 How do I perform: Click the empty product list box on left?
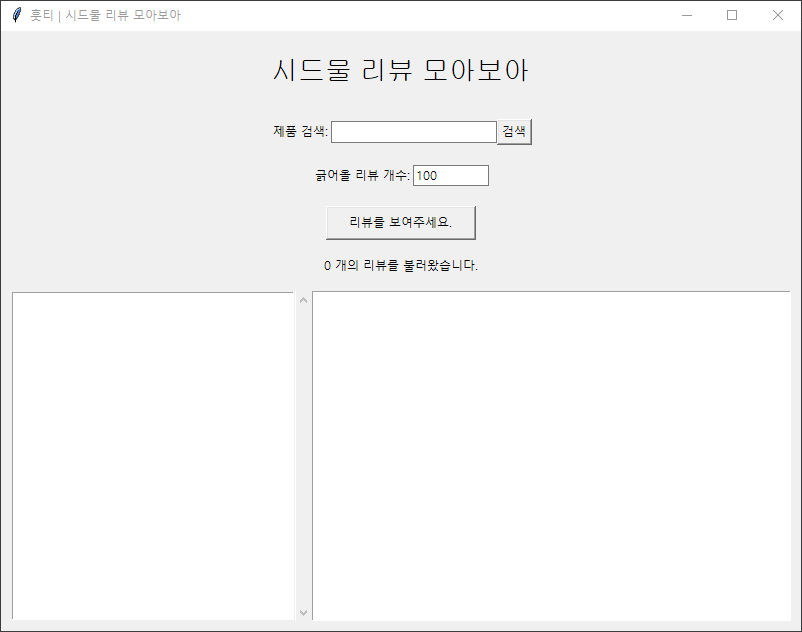pos(153,456)
